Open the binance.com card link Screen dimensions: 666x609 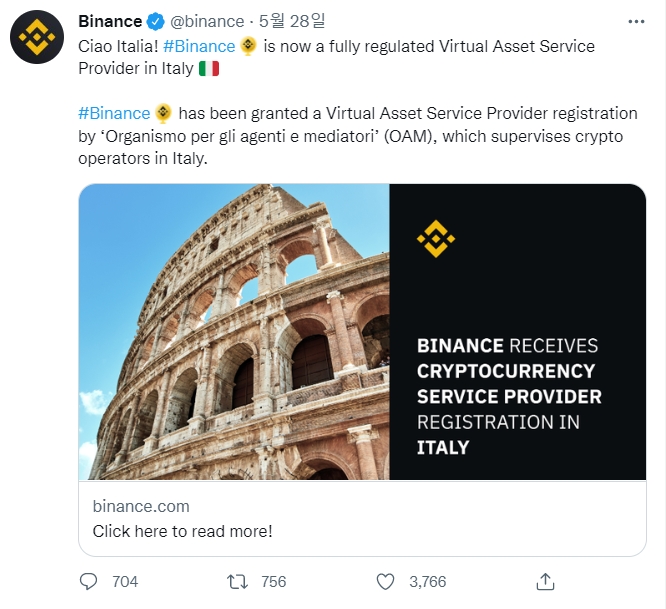141,506
